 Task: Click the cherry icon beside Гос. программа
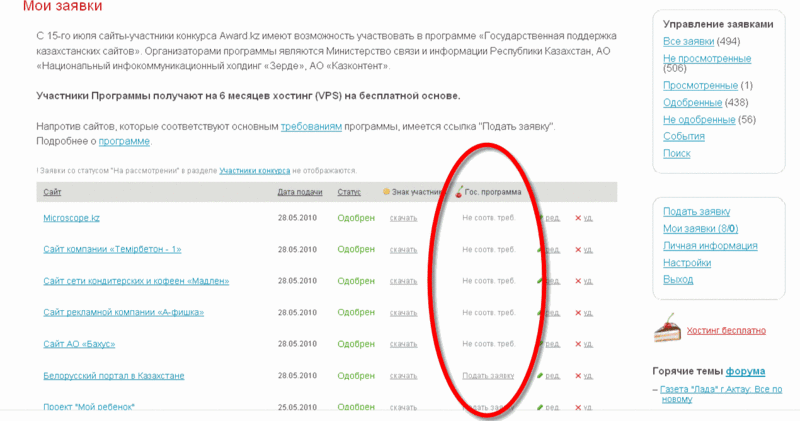pyautogui.click(x=459, y=191)
